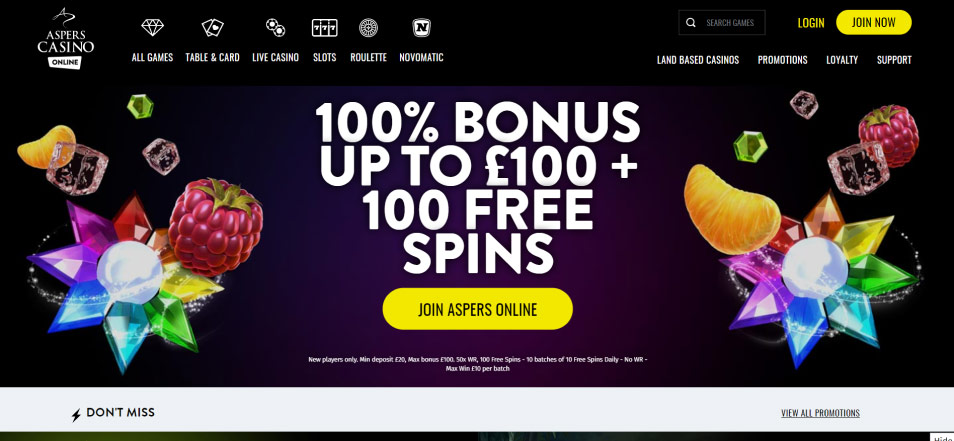Select the playing cards Table & Card icon
Image resolution: width=954 pixels, height=441 pixels.
(212, 27)
